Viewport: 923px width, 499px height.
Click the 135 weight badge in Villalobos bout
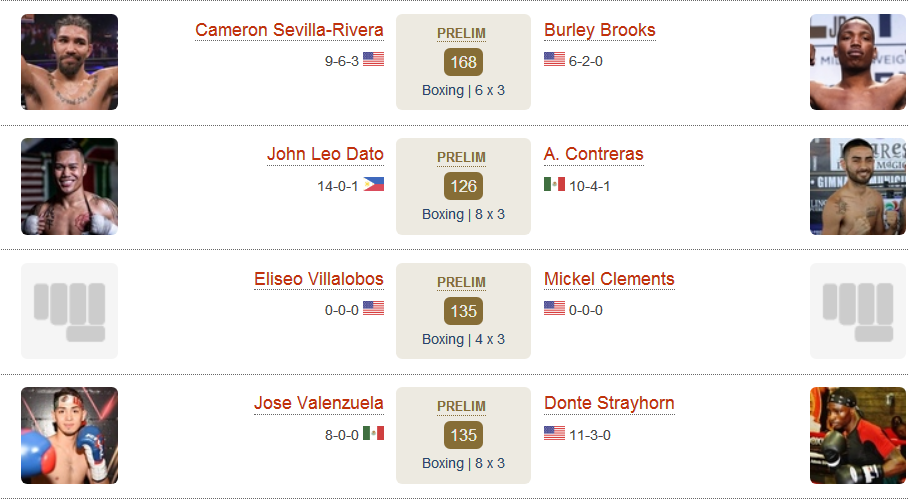463,311
